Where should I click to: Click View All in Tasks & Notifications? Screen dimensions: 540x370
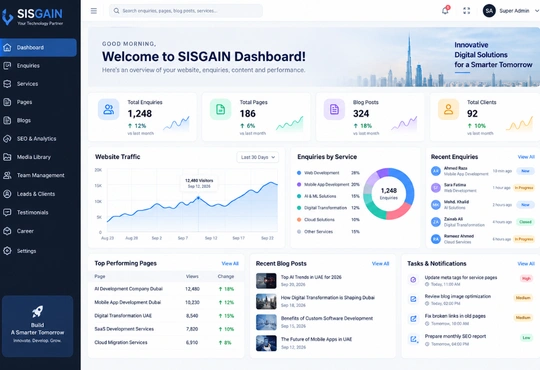pos(526,264)
